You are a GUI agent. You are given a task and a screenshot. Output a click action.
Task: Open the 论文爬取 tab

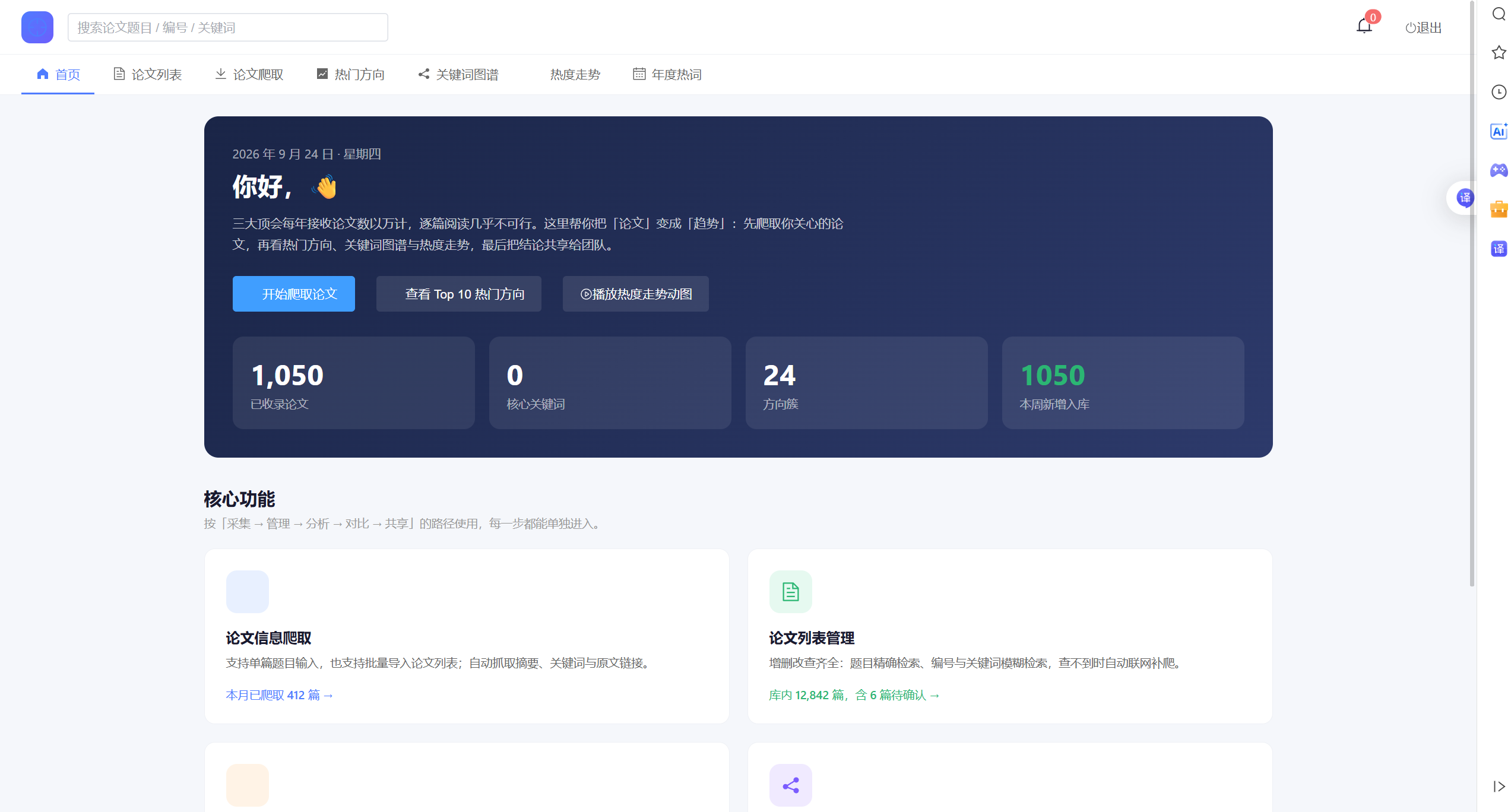point(249,74)
